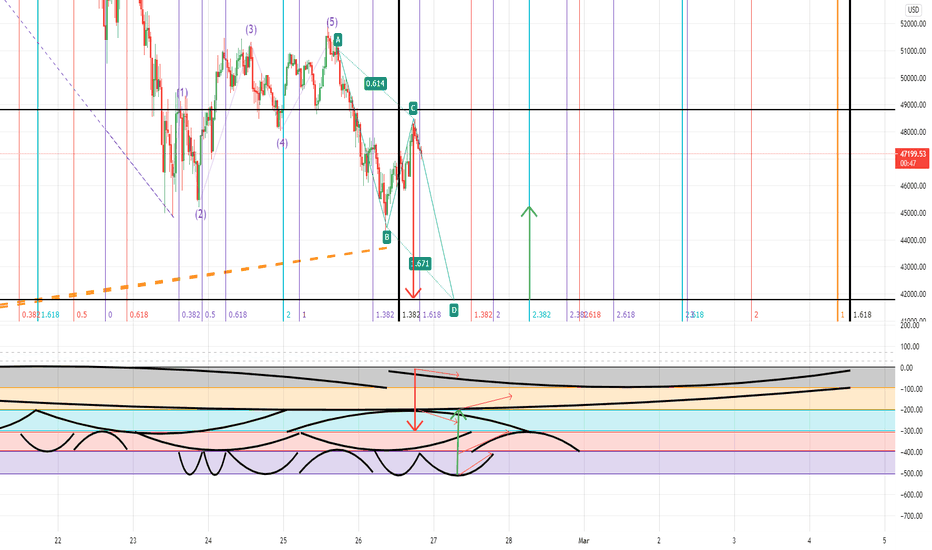Click the current price label 47199.53
This screenshot has width=932, height=550.
click(x=912, y=154)
